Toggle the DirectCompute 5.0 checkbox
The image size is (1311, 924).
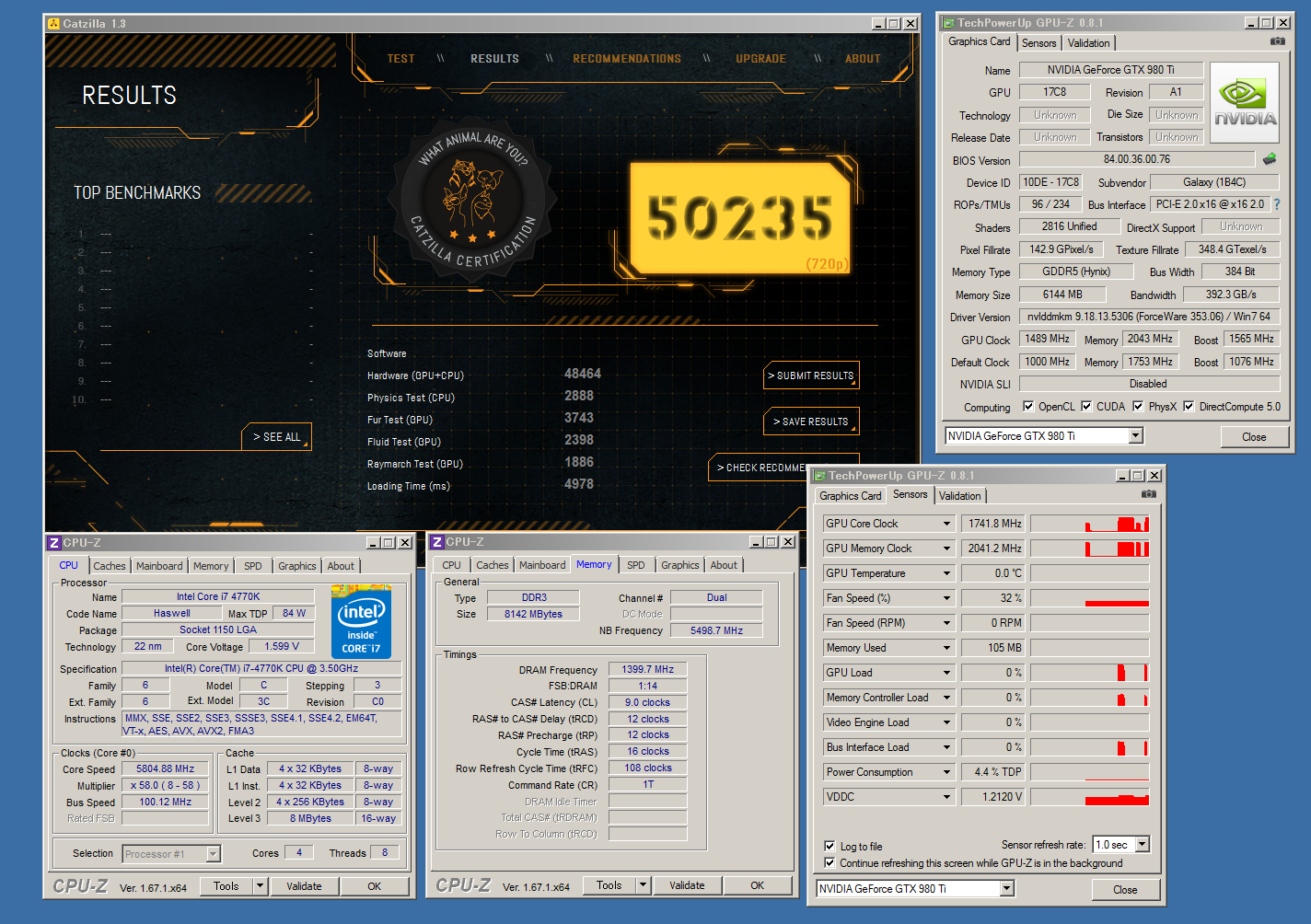pos(1189,406)
